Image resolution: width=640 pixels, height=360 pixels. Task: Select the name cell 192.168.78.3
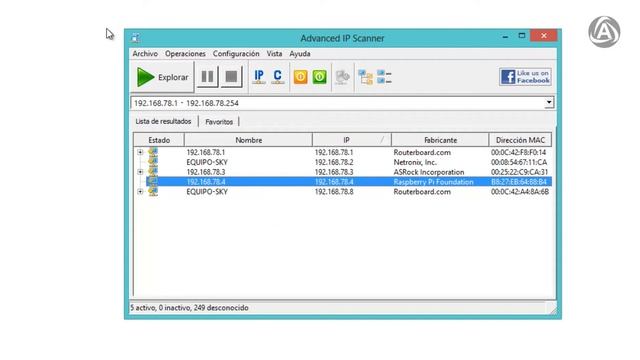pos(206,172)
